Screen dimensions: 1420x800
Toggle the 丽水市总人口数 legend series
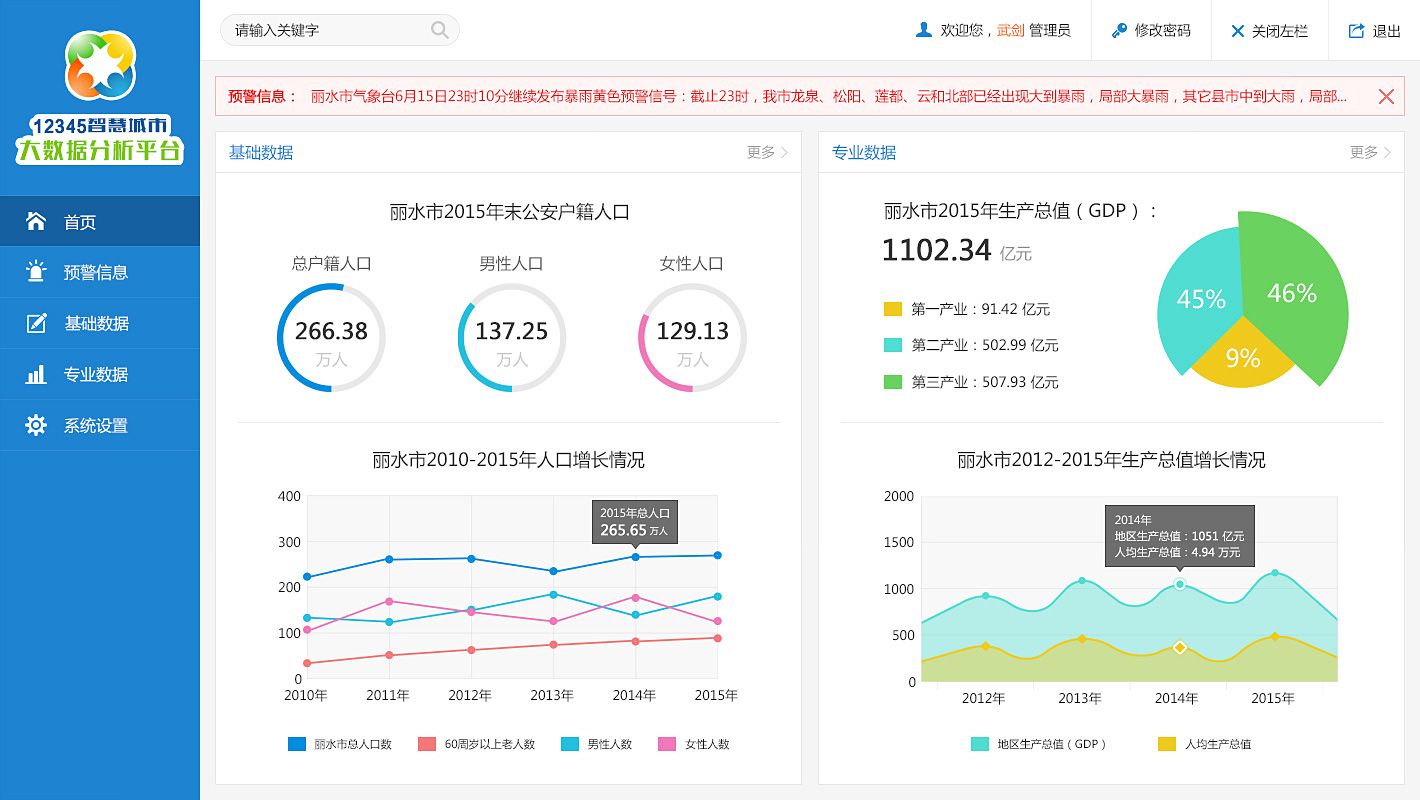pos(340,744)
